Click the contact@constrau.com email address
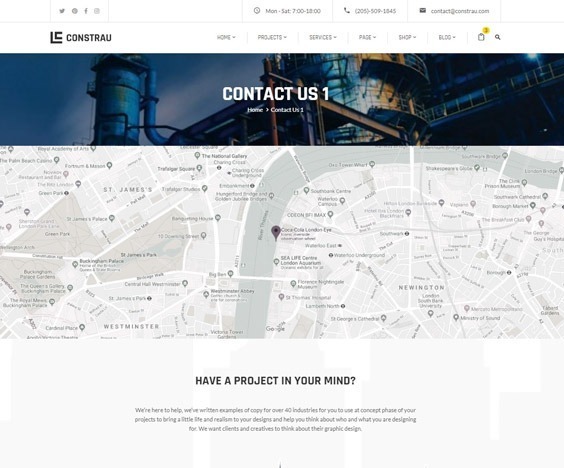Image resolution: width=564 pixels, height=468 pixels. point(460,11)
